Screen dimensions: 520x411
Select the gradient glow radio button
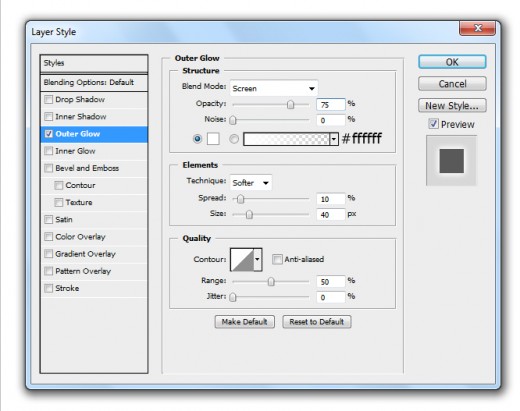click(x=234, y=139)
